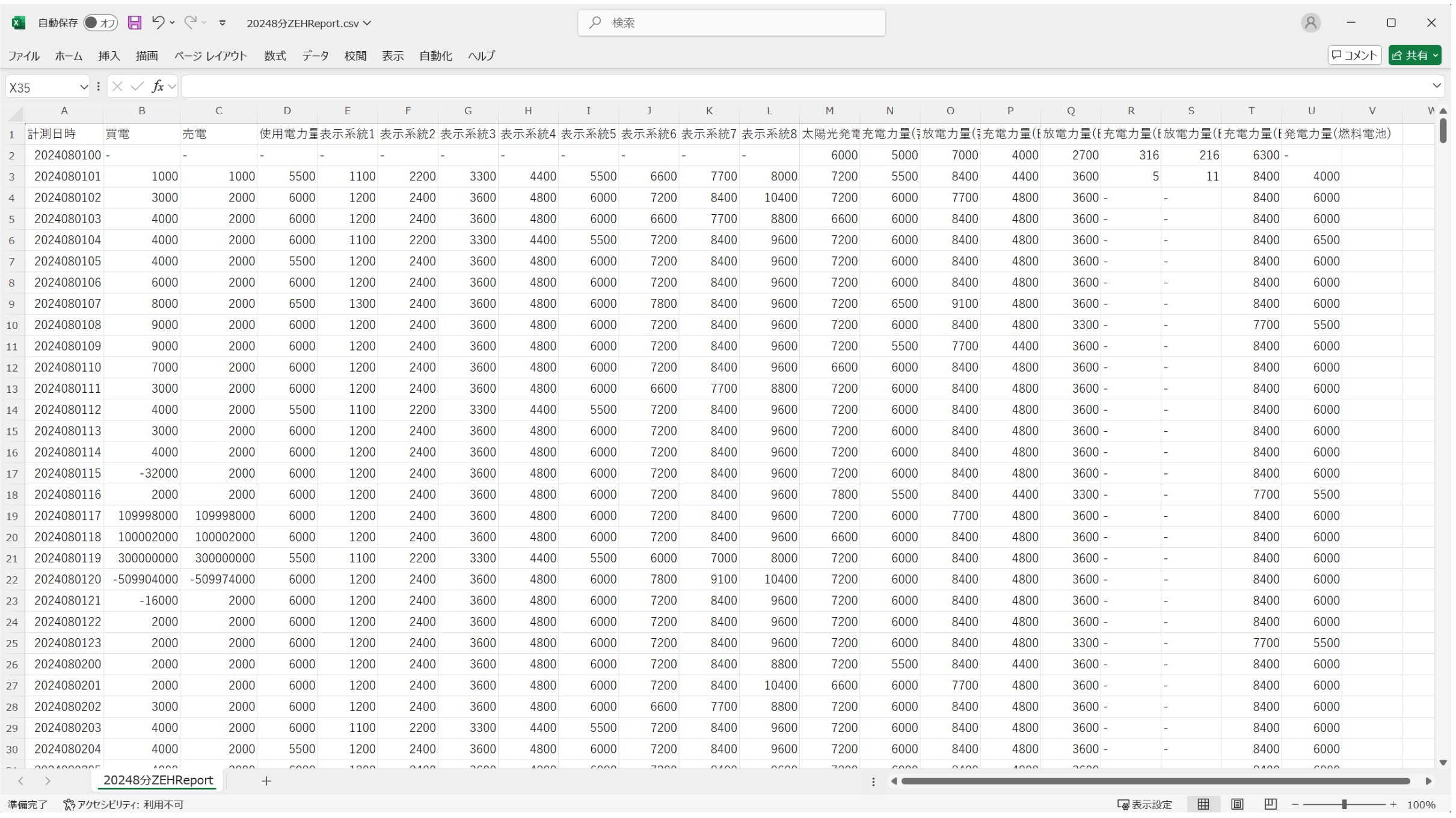
Task: Open the データ ribbon tab
Action: tap(315, 56)
